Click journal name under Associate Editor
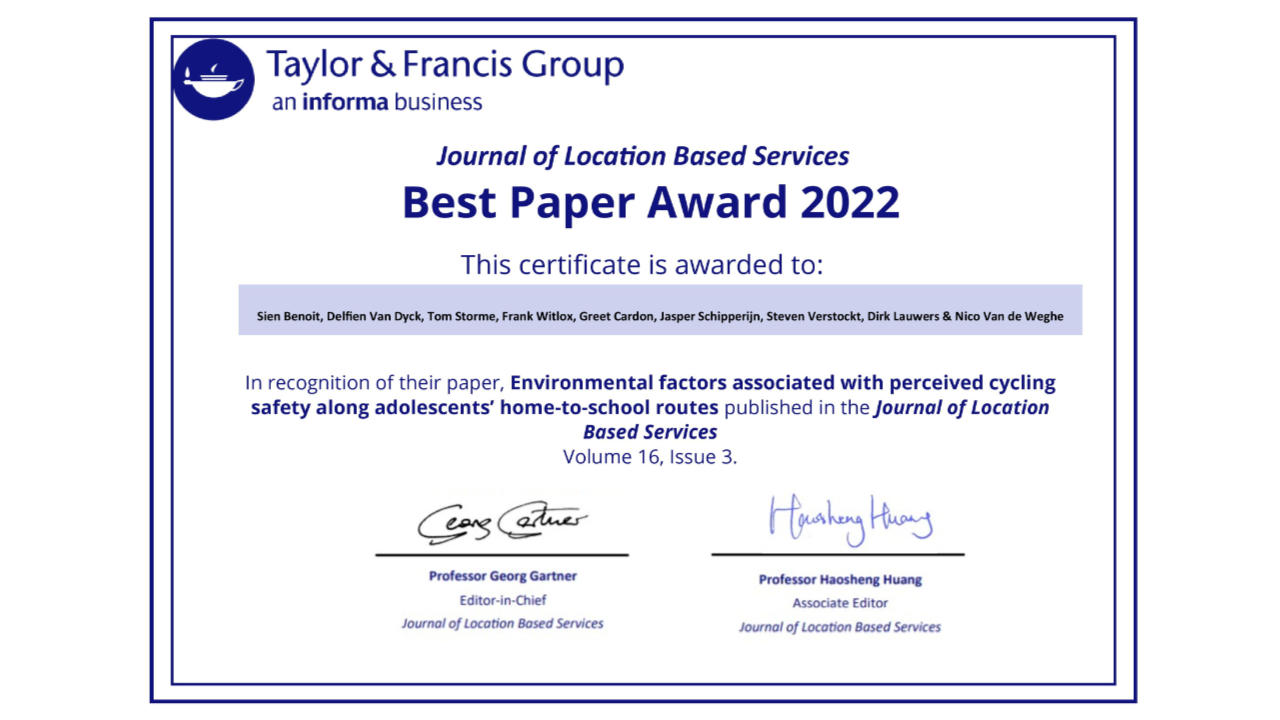This screenshot has height=720, width=1280. [840, 628]
